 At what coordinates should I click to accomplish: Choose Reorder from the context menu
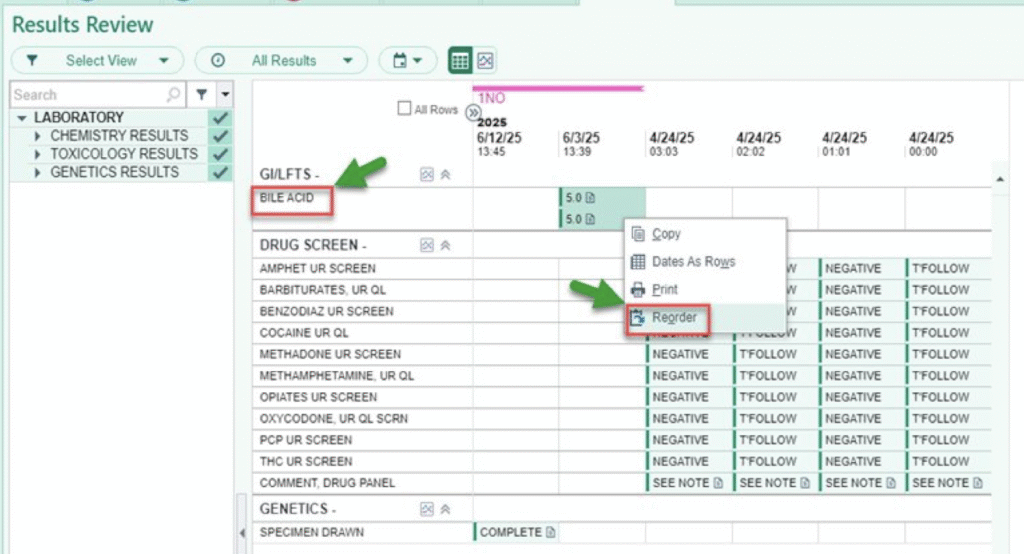point(674,317)
